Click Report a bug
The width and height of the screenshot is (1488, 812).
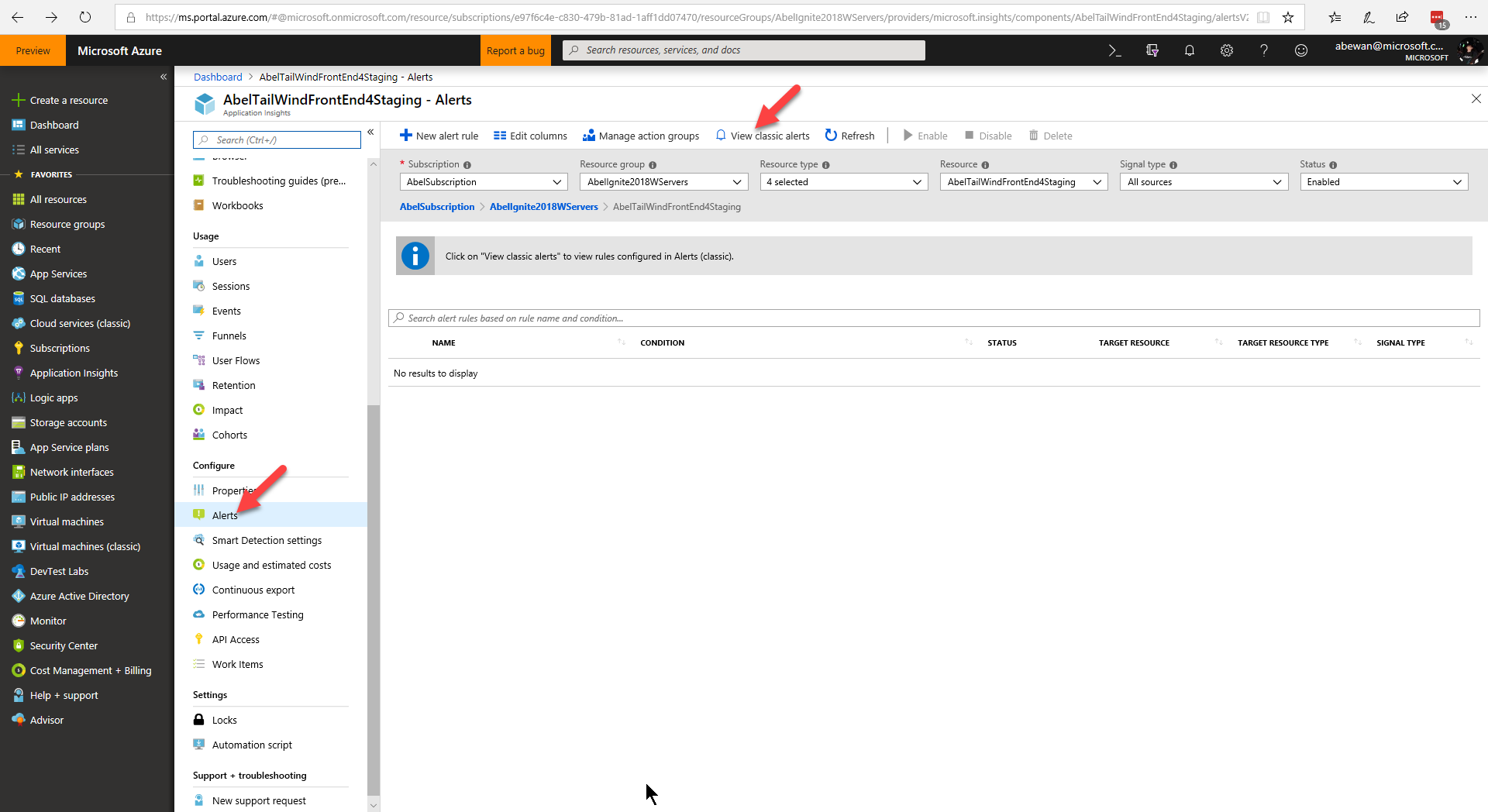515,50
